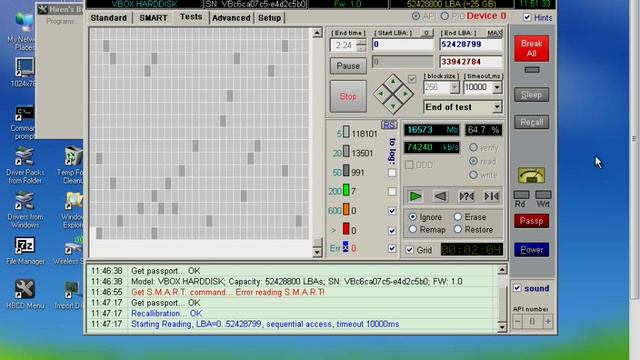Open My Network Places desktop icon
Viewport: 640px width, 360px height.
point(24,32)
